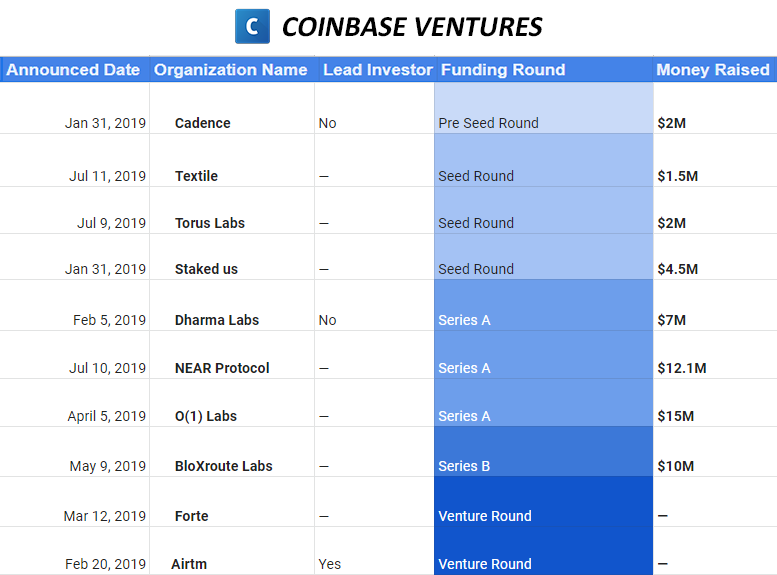This screenshot has width=777, height=575.
Task: Select the Organization Name column header
Action: pos(231,70)
